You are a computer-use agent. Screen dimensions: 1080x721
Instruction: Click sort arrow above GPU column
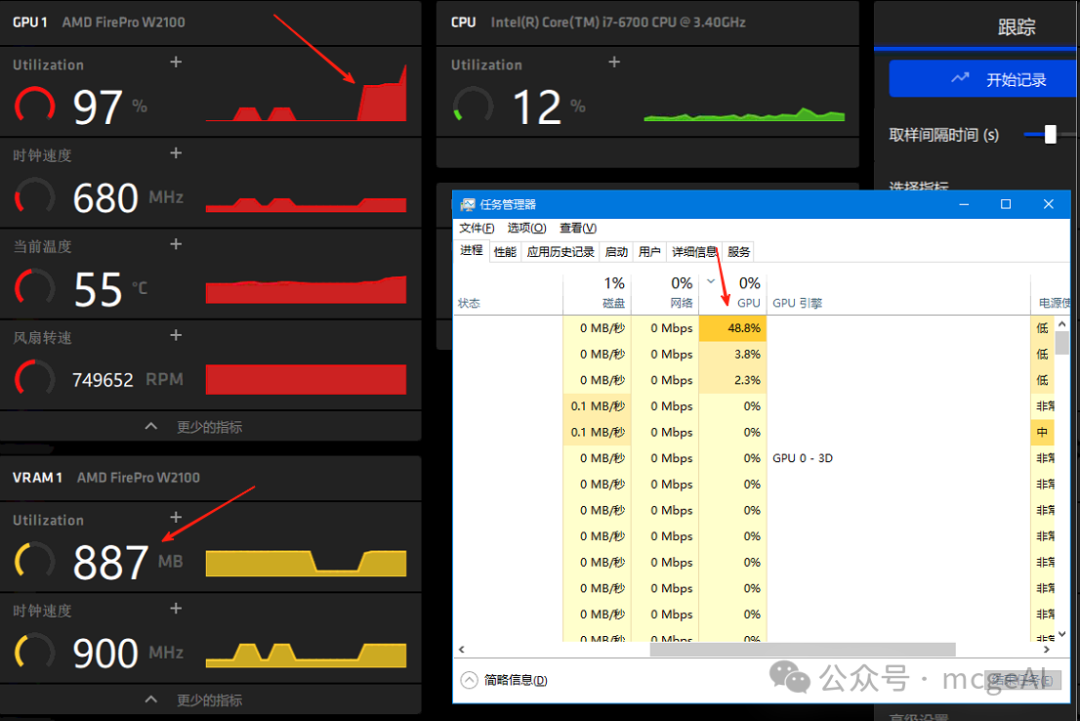pyautogui.click(x=711, y=281)
